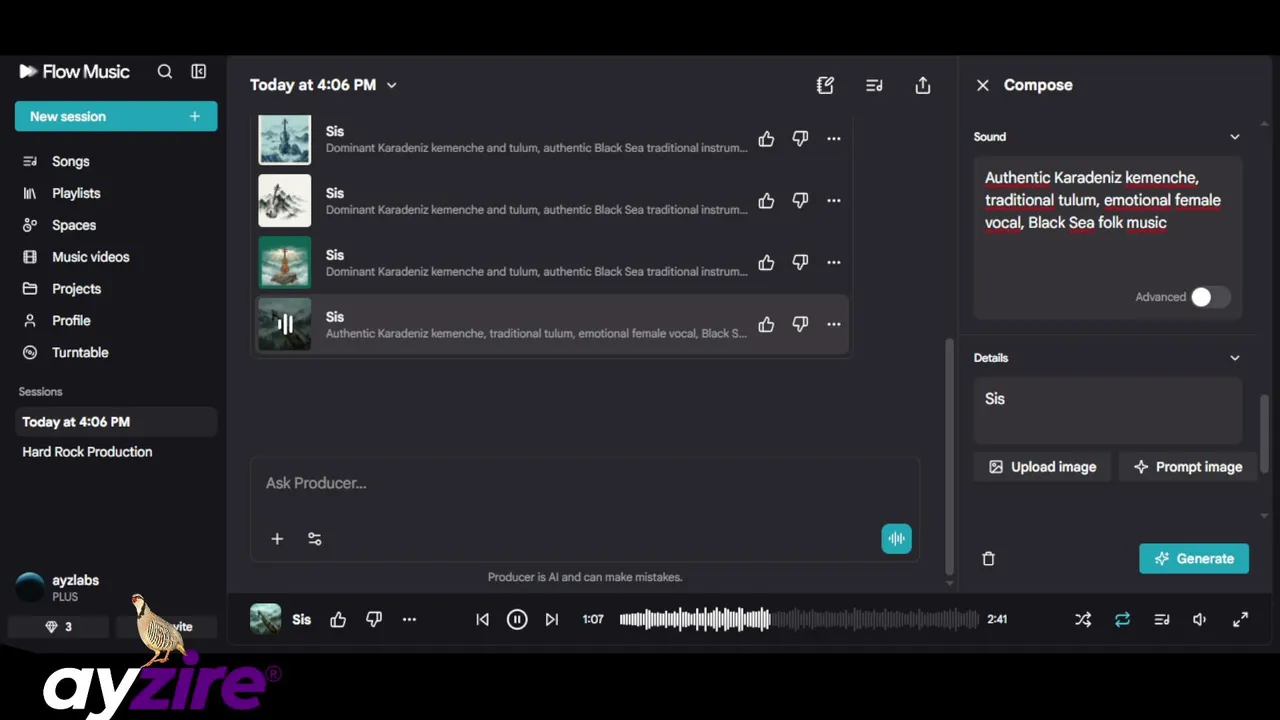Open the compose notes icon in the header
This screenshot has height=720, width=1280.
coord(825,85)
